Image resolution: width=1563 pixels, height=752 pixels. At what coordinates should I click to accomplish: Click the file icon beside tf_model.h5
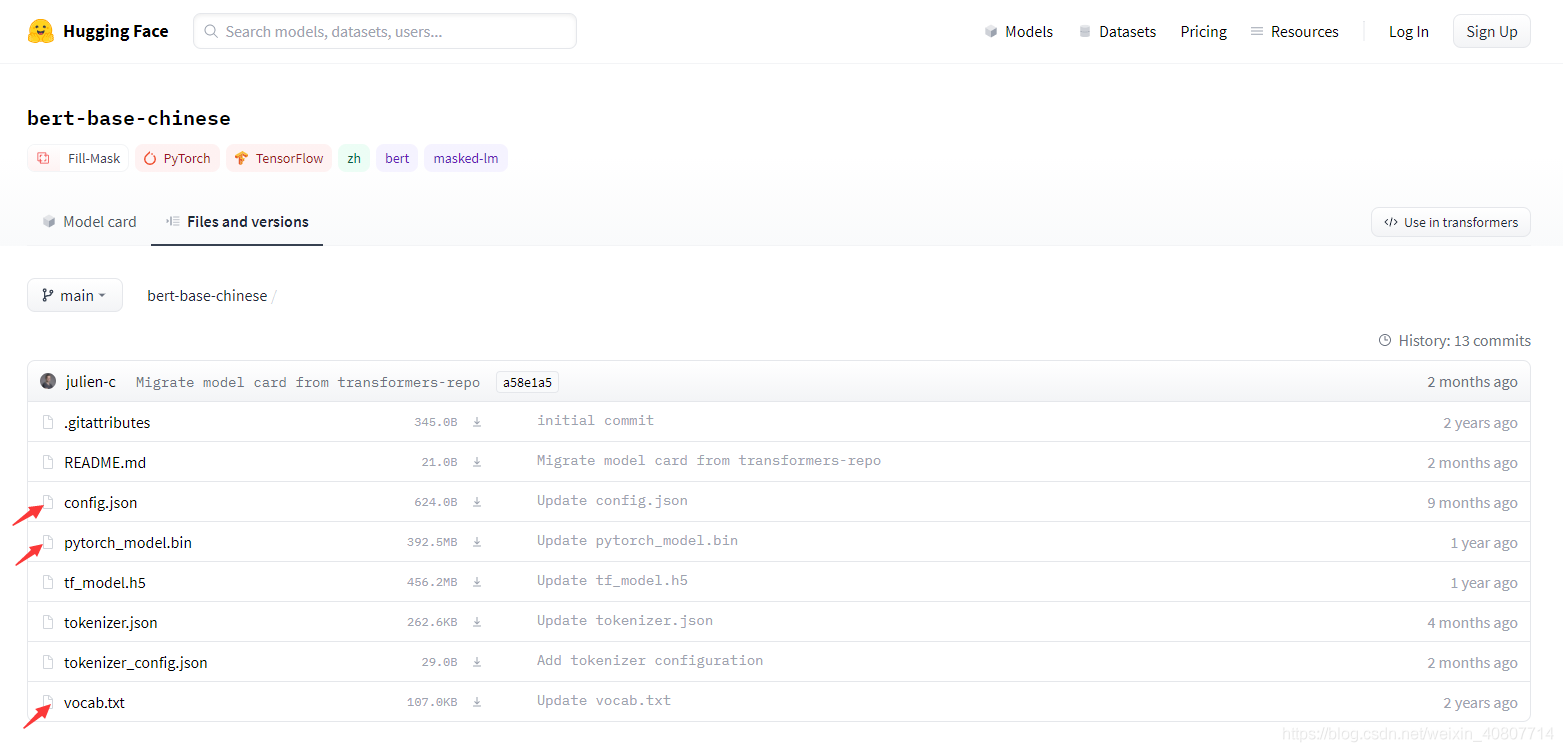[47, 582]
